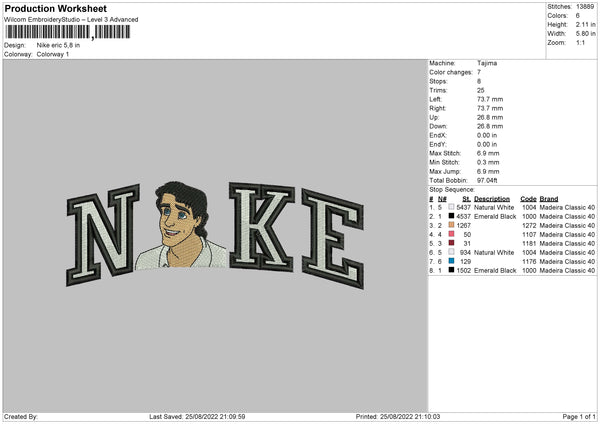Choose the blue swatch with code 1176
This screenshot has width=600, height=424.
click(x=451, y=261)
